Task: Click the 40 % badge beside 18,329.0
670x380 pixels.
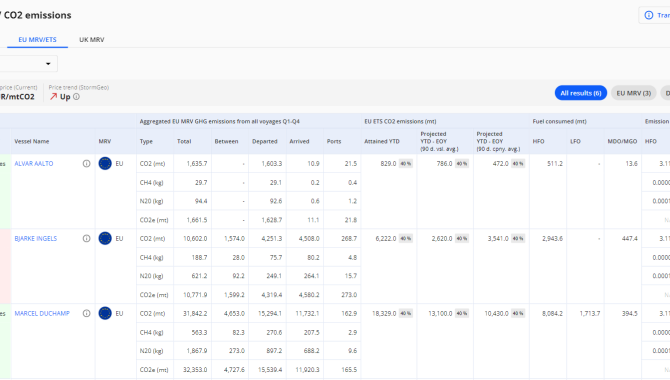Action: pyautogui.click(x=406, y=313)
